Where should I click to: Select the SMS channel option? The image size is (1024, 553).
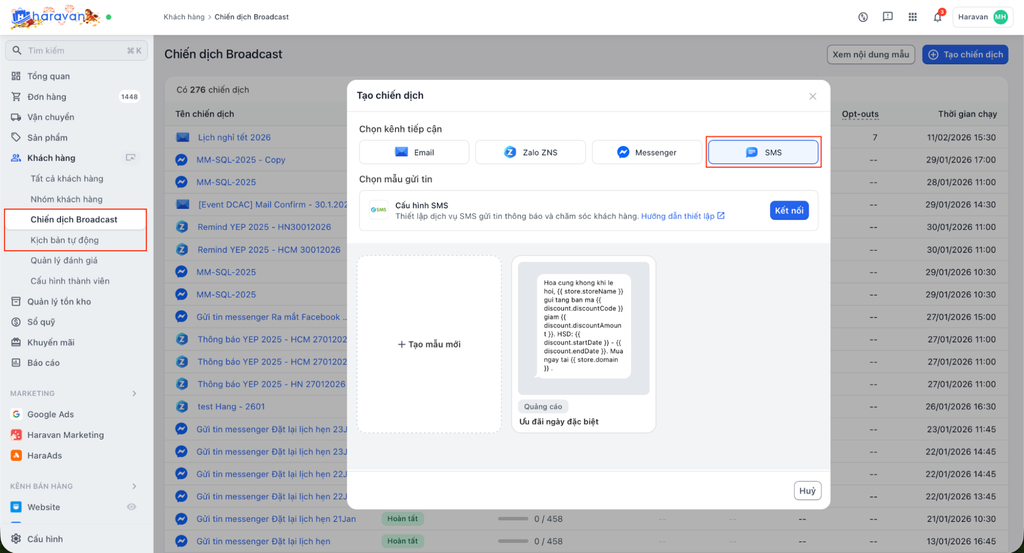[x=764, y=152]
